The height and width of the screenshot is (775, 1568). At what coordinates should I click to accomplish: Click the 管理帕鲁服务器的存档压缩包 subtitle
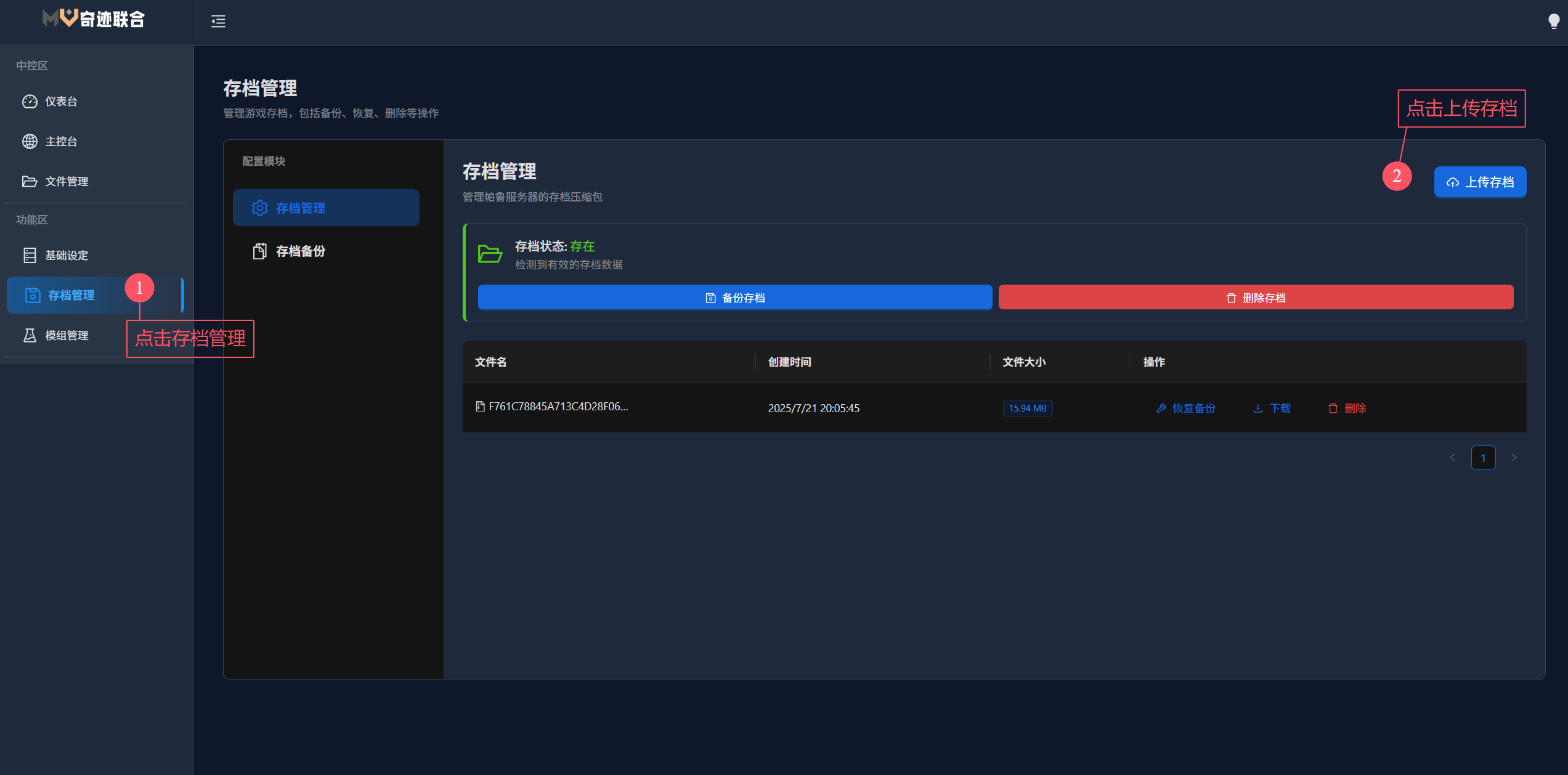pos(532,197)
